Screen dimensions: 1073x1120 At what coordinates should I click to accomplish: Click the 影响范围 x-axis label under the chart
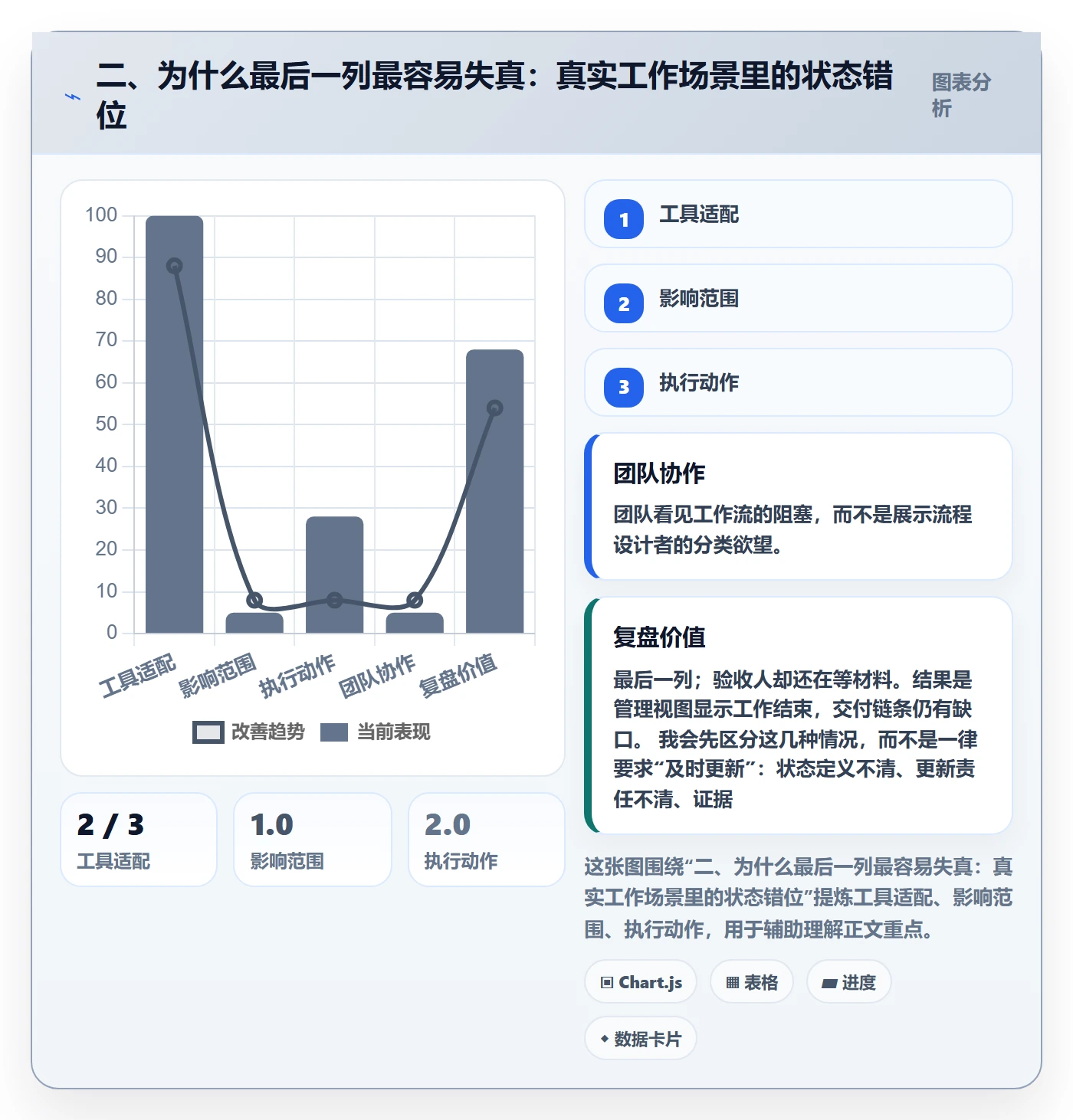tap(218, 675)
